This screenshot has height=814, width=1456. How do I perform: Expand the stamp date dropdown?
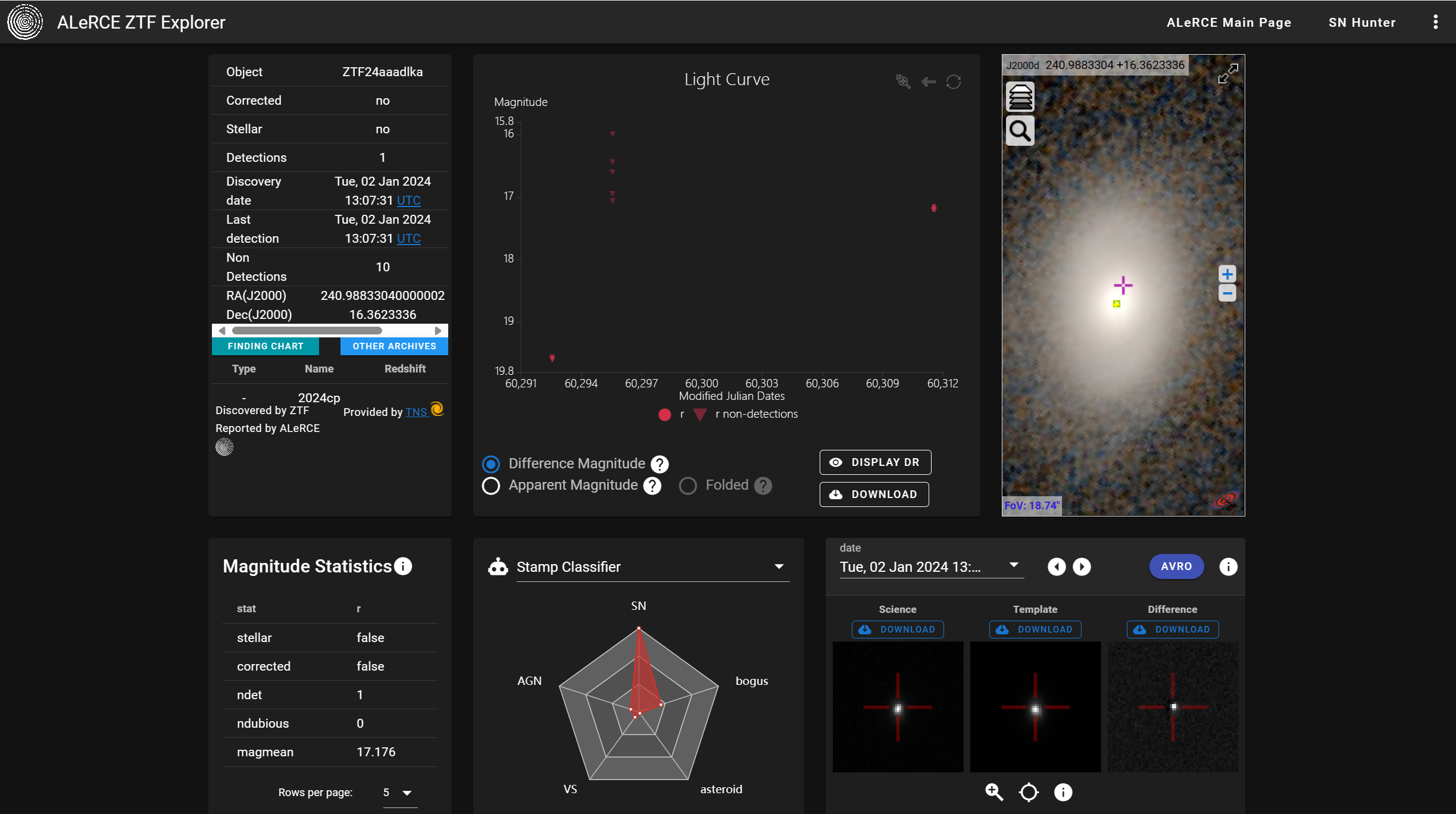coord(1014,565)
